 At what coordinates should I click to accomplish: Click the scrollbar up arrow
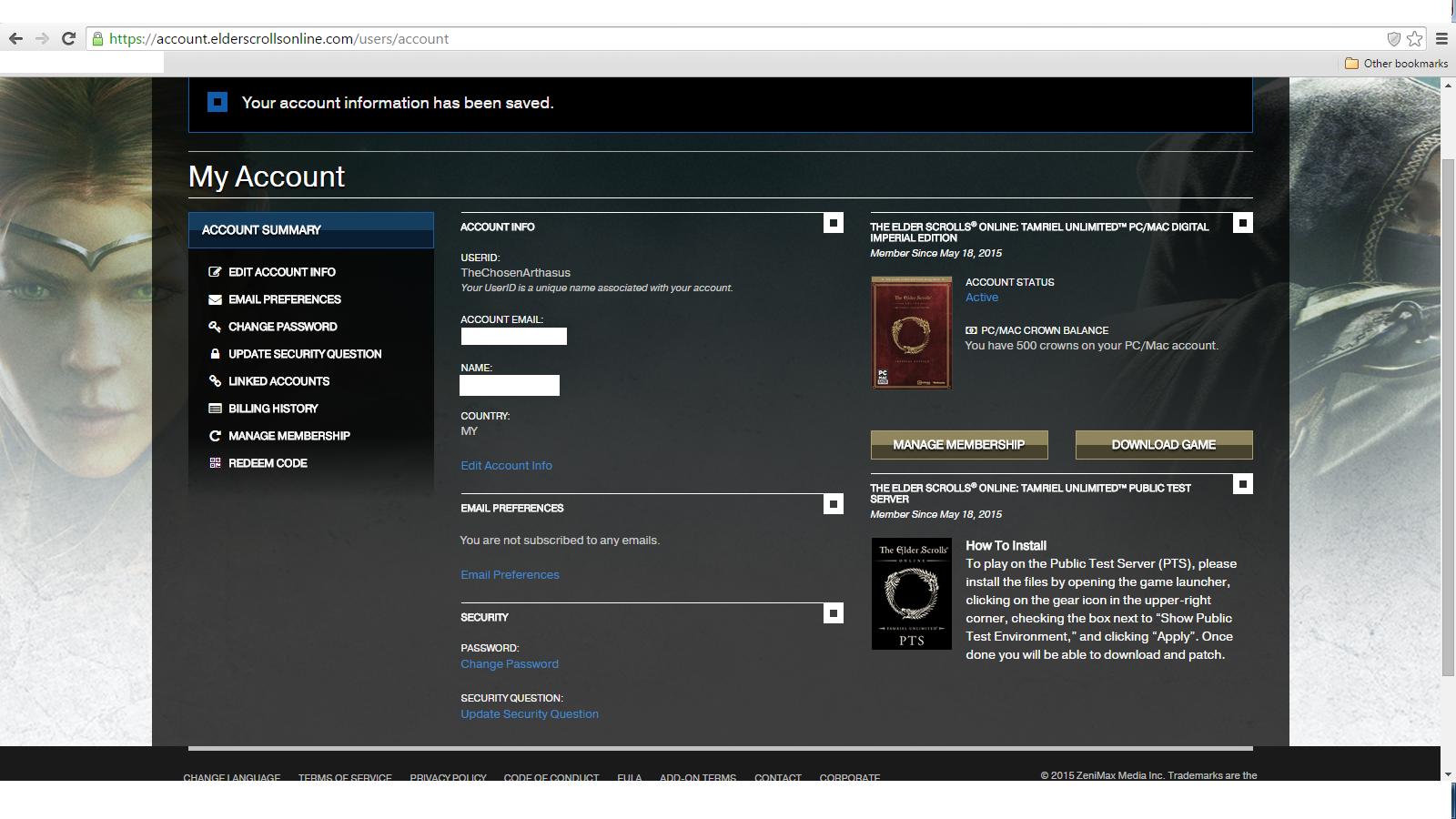point(1448,85)
